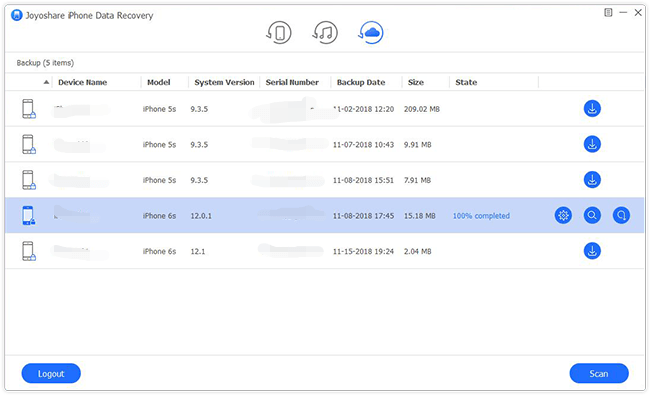Download the 2.04 MB backup
This screenshot has width=650, height=395.
click(x=592, y=251)
